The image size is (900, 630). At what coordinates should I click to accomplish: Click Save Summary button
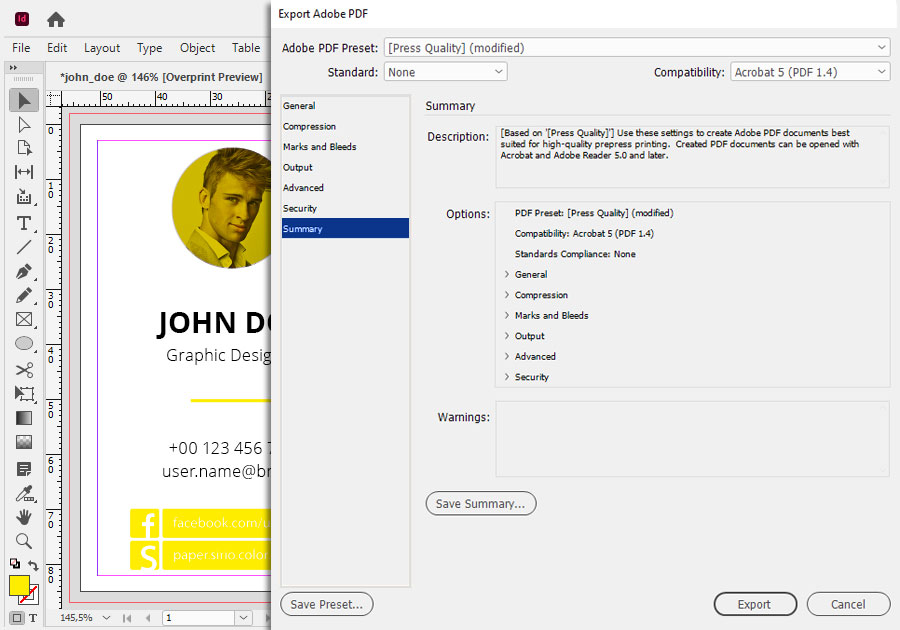click(x=480, y=503)
